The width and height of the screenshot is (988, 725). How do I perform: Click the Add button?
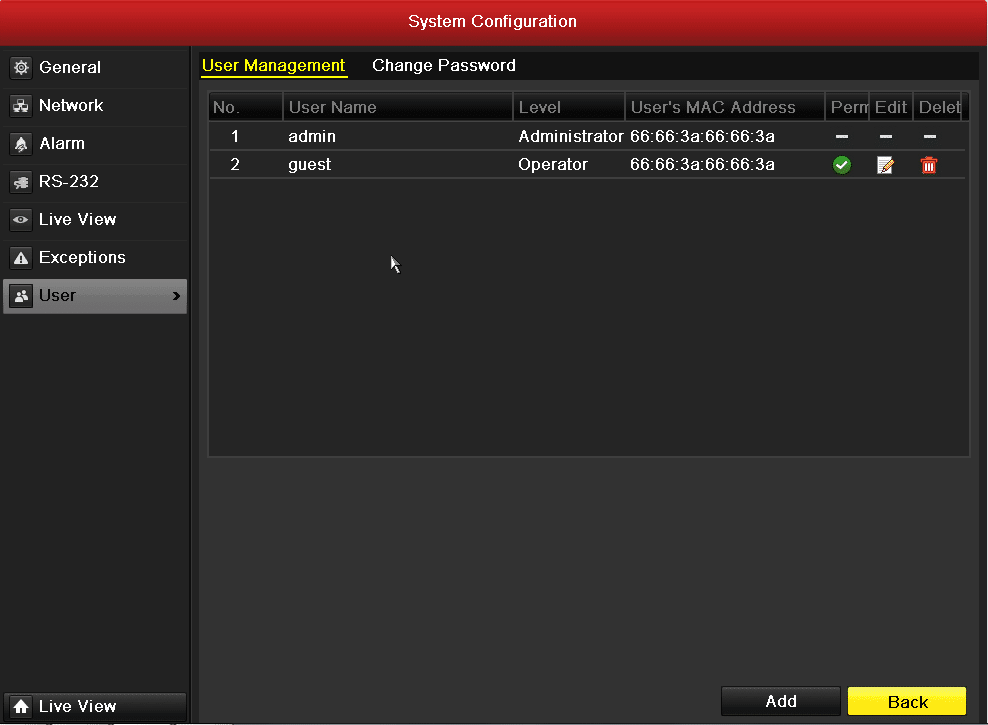coord(781,701)
